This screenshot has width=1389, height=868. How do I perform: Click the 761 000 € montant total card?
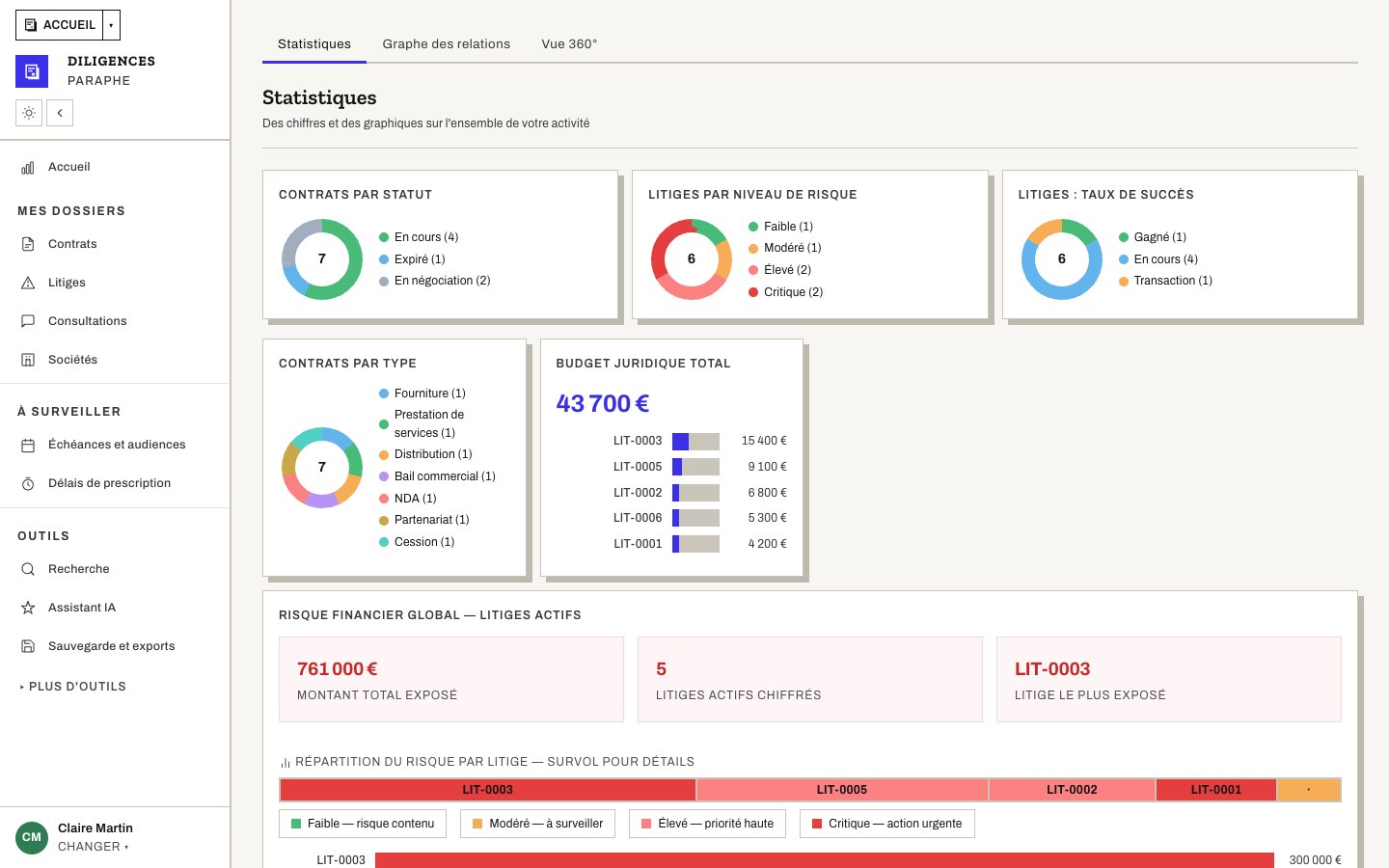pos(451,679)
